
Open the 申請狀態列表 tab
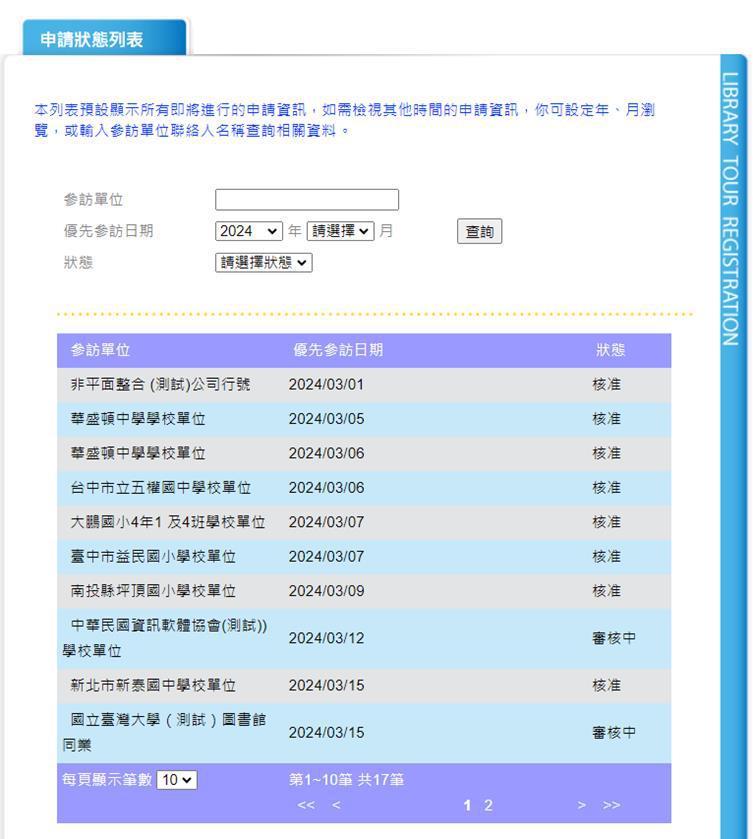pyautogui.click(x=104, y=39)
